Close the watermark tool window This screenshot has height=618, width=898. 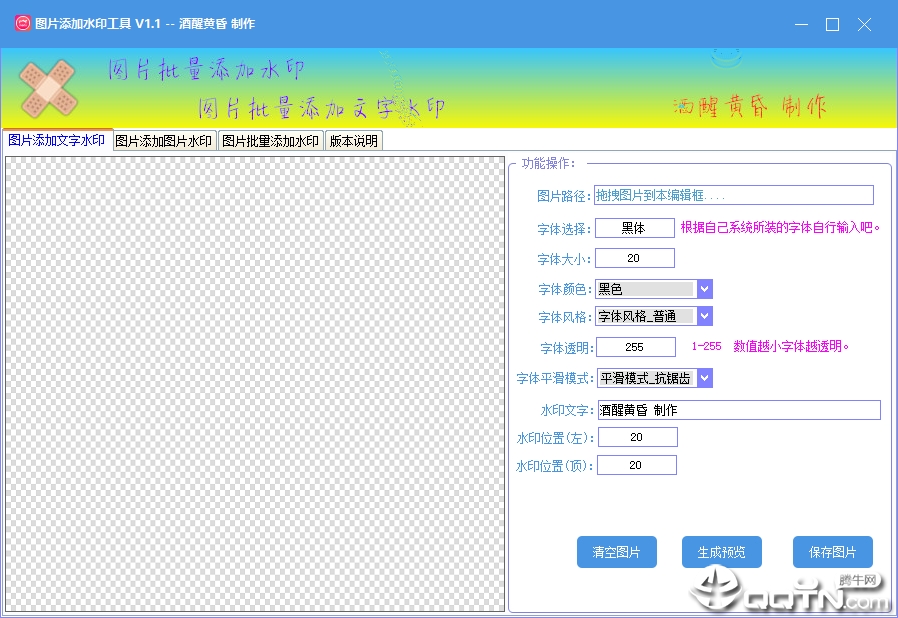point(865,24)
